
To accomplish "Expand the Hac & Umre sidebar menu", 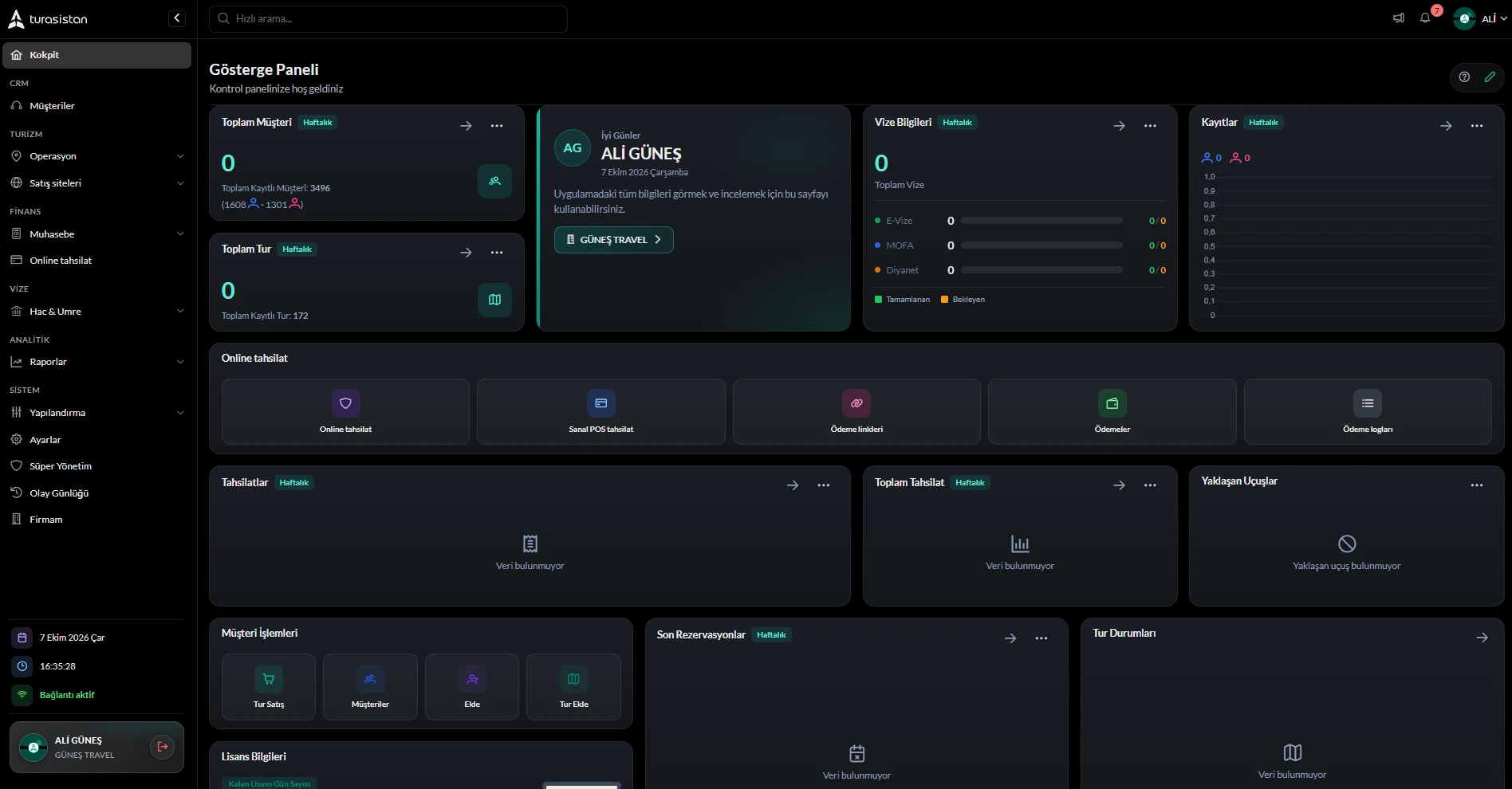I will 96,312.
